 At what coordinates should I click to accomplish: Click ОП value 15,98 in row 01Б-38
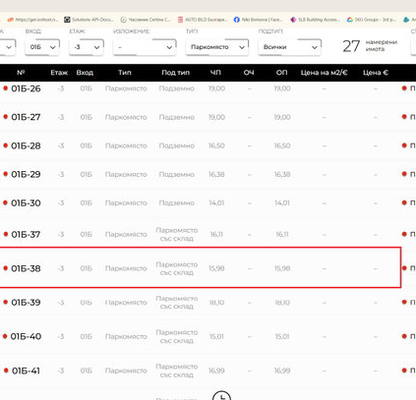click(282, 268)
